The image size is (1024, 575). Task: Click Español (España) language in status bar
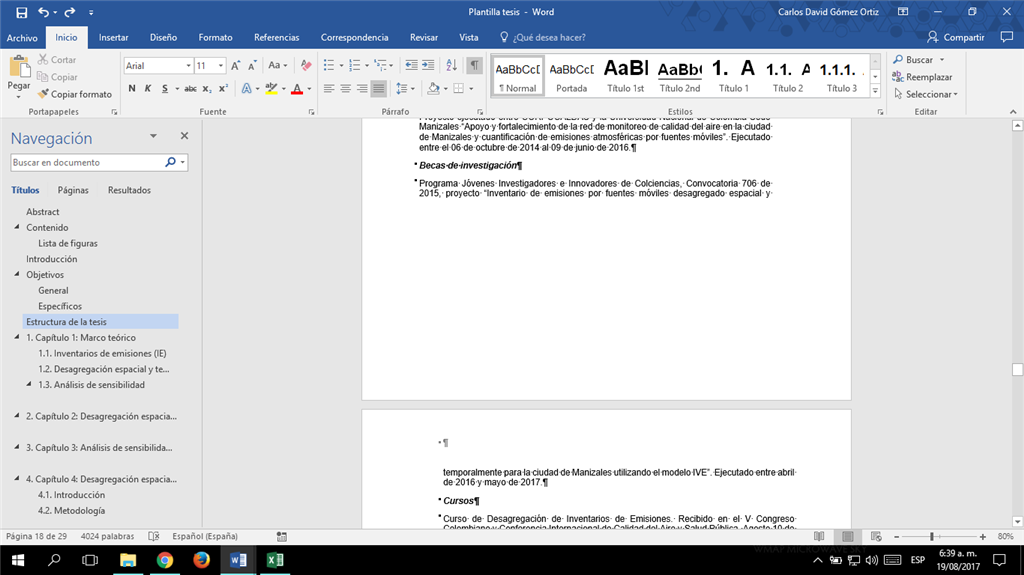tap(205, 536)
